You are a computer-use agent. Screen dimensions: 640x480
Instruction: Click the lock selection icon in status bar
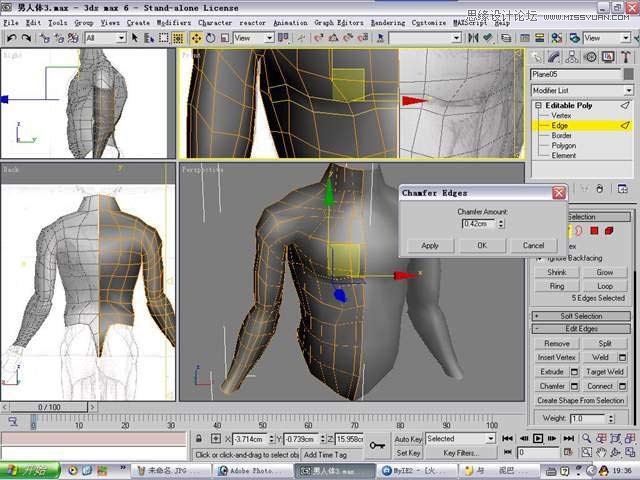200,439
